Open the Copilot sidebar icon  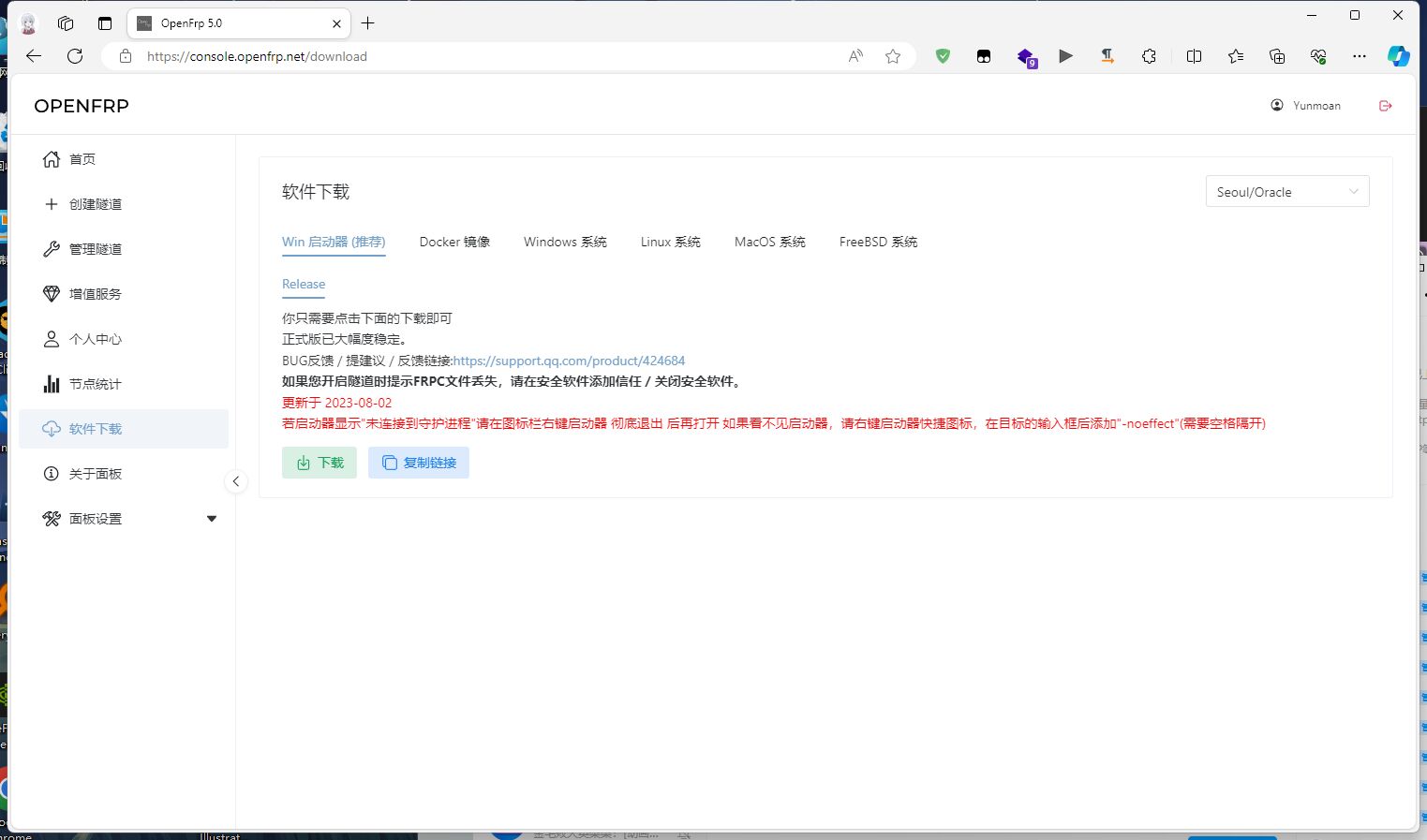[1399, 56]
